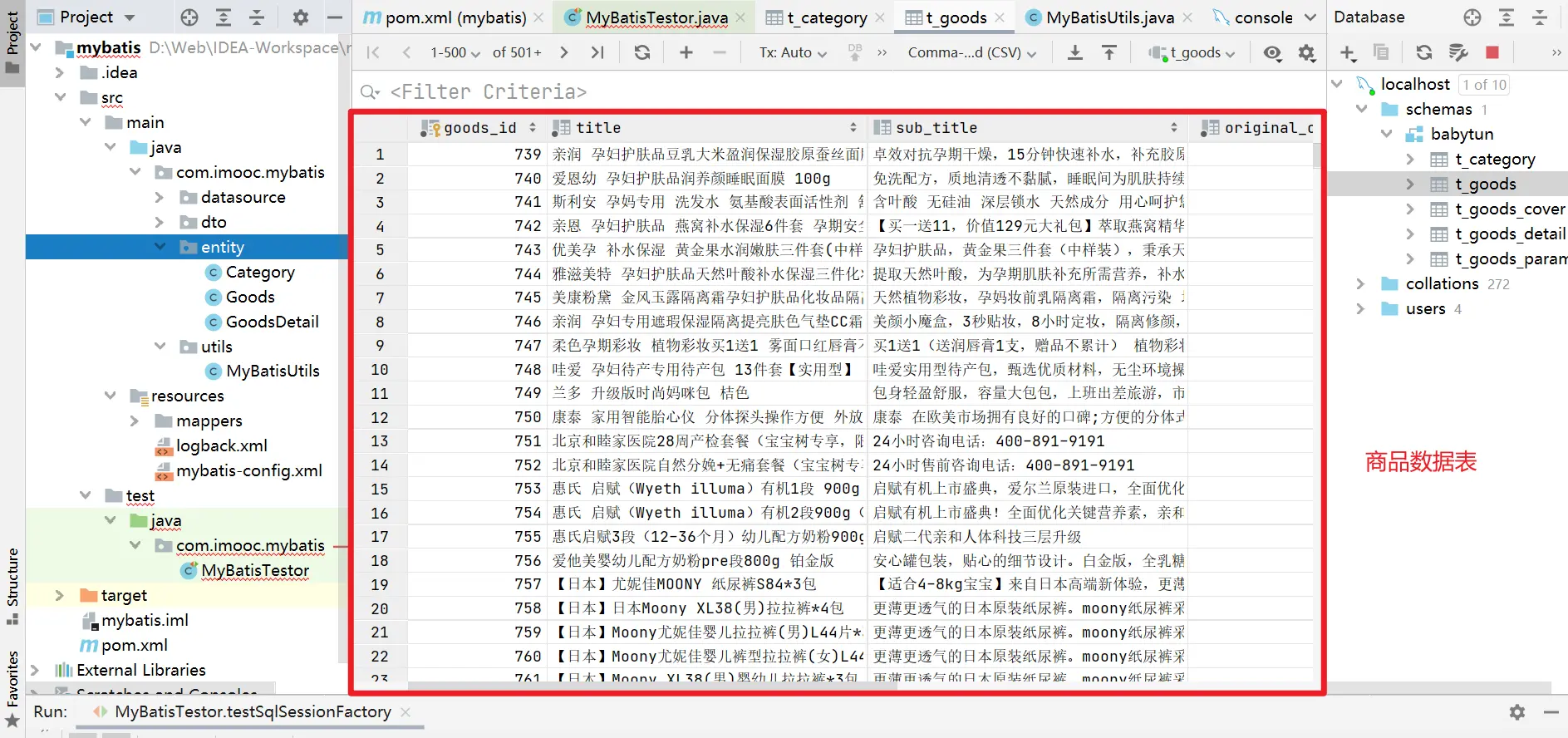Switch to MyBatisUtils.java tab
Image resolution: width=1568 pixels, height=738 pixels.
point(1109,17)
